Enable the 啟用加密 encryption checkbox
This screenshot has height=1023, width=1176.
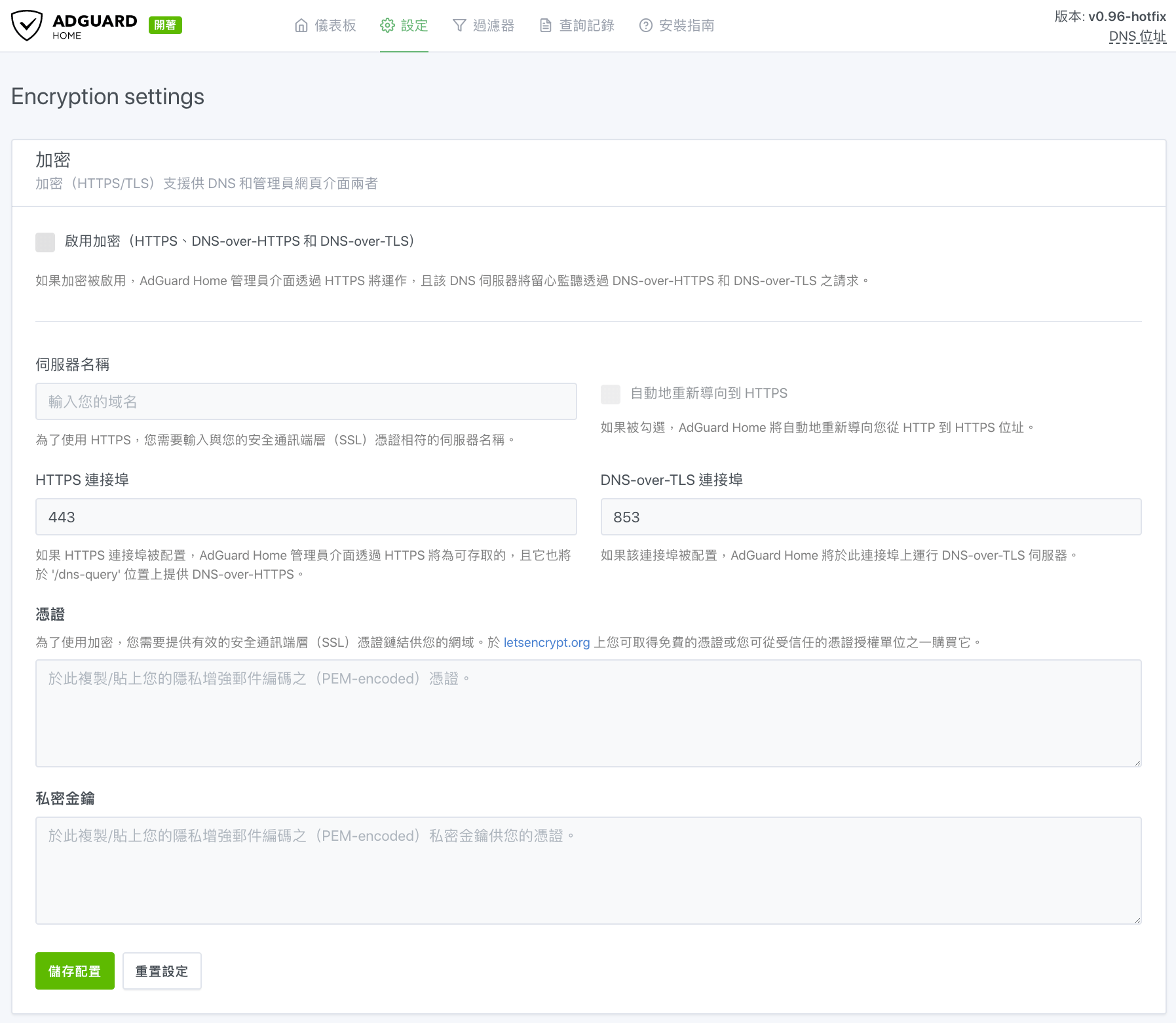click(45, 242)
